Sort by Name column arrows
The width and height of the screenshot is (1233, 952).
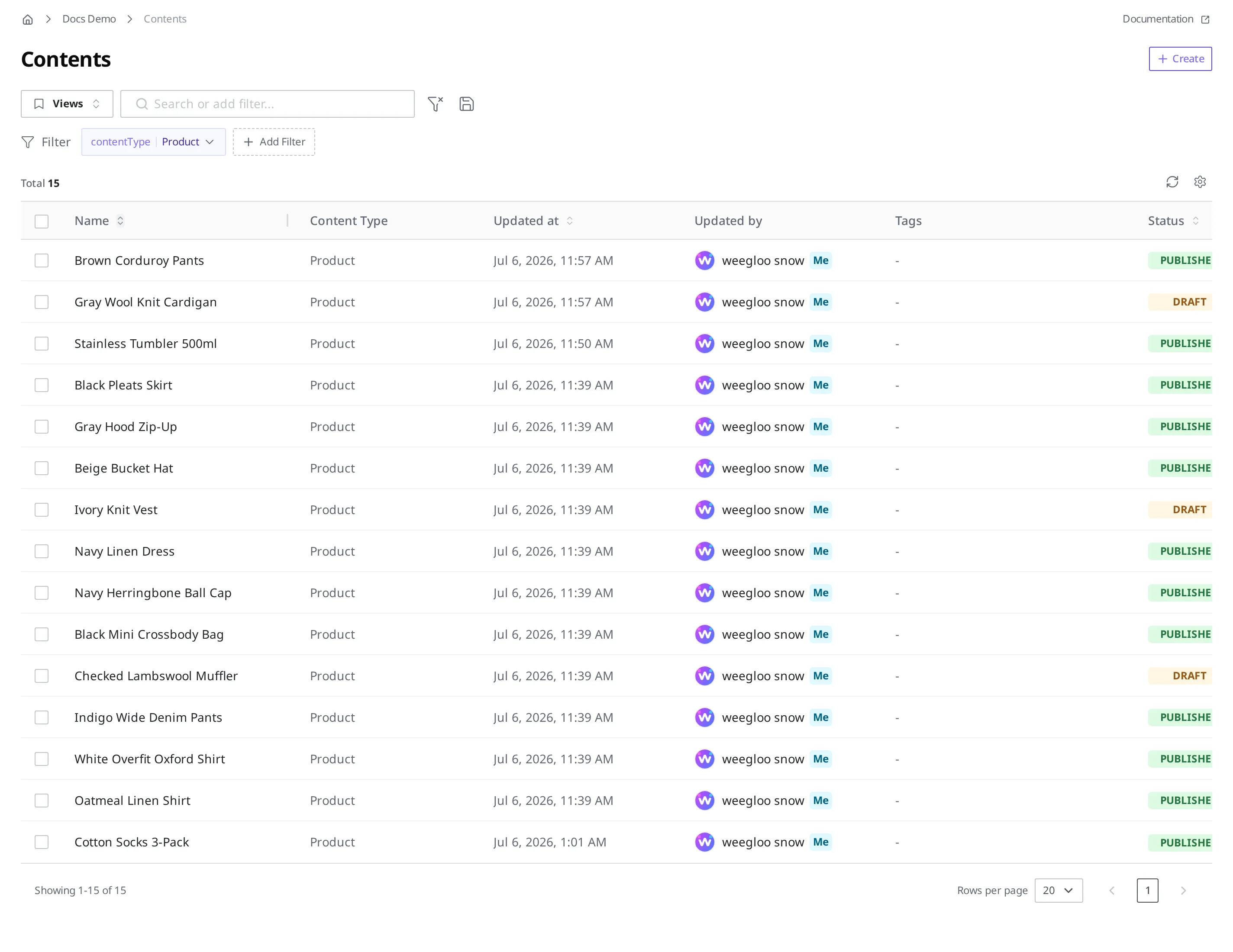click(120, 221)
